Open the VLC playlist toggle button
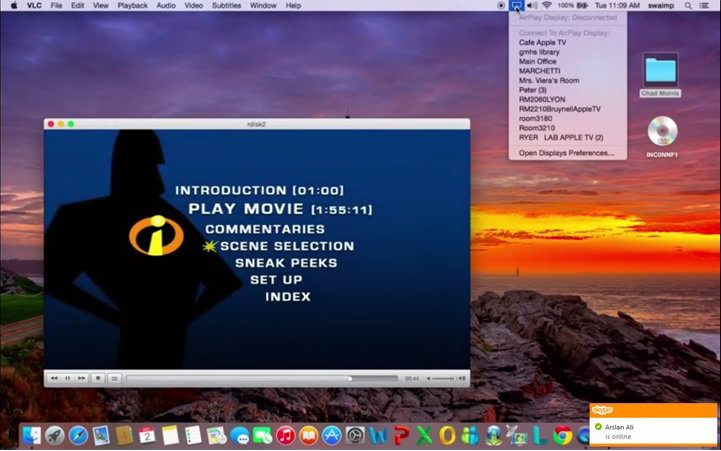The width and height of the screenshot is (721, 451). pyautogui.click(x=115, y=378)
